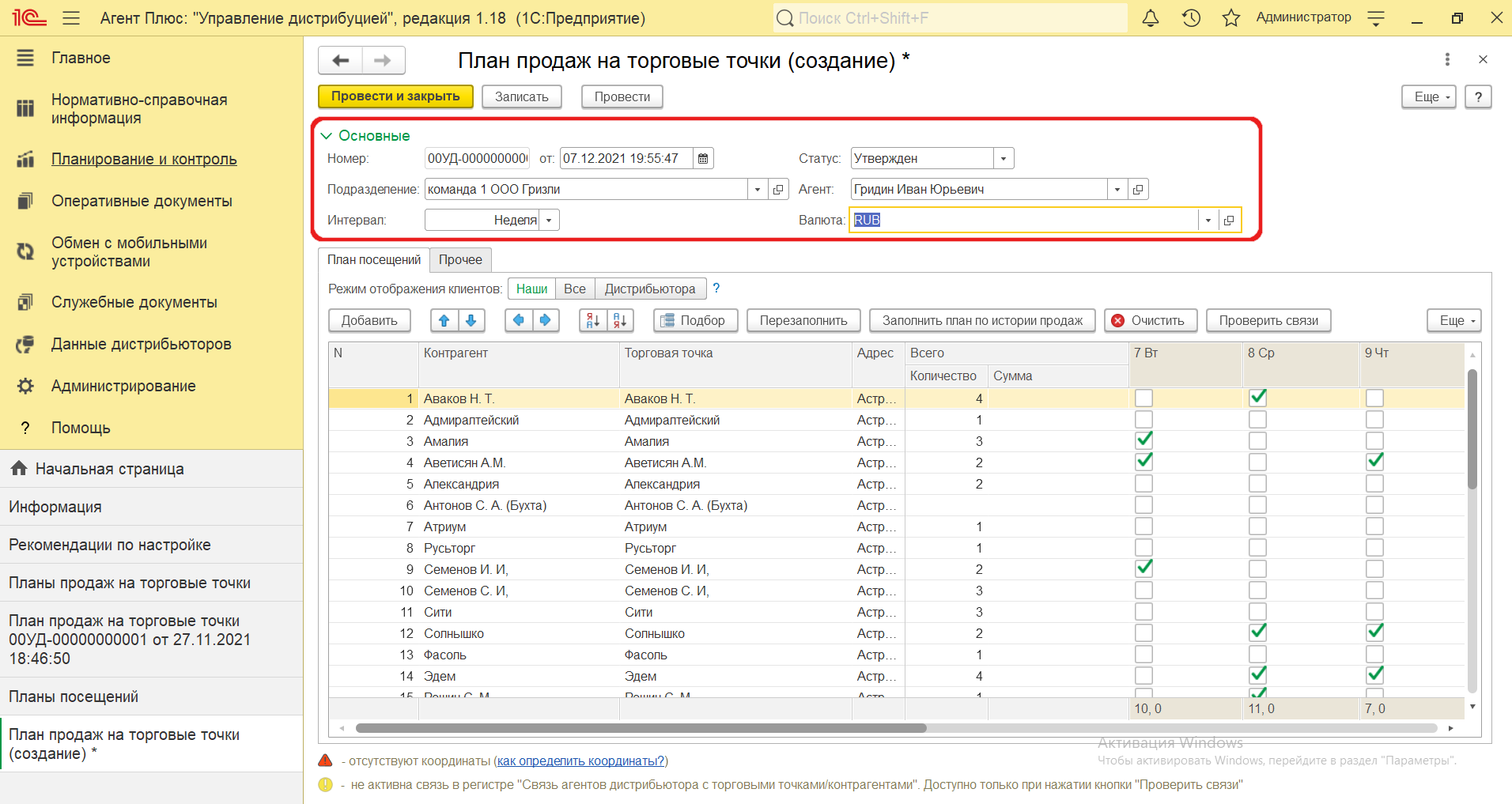Open Валюта record link icon

coord(1229,221)
